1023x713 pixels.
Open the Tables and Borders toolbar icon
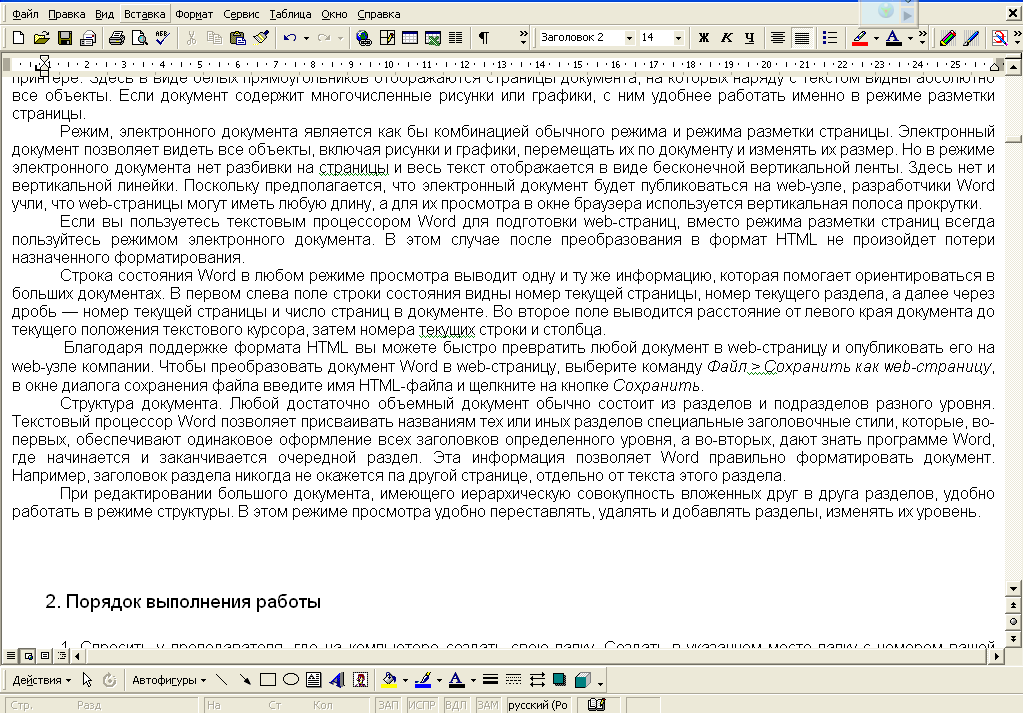click(x=387, y=38)
